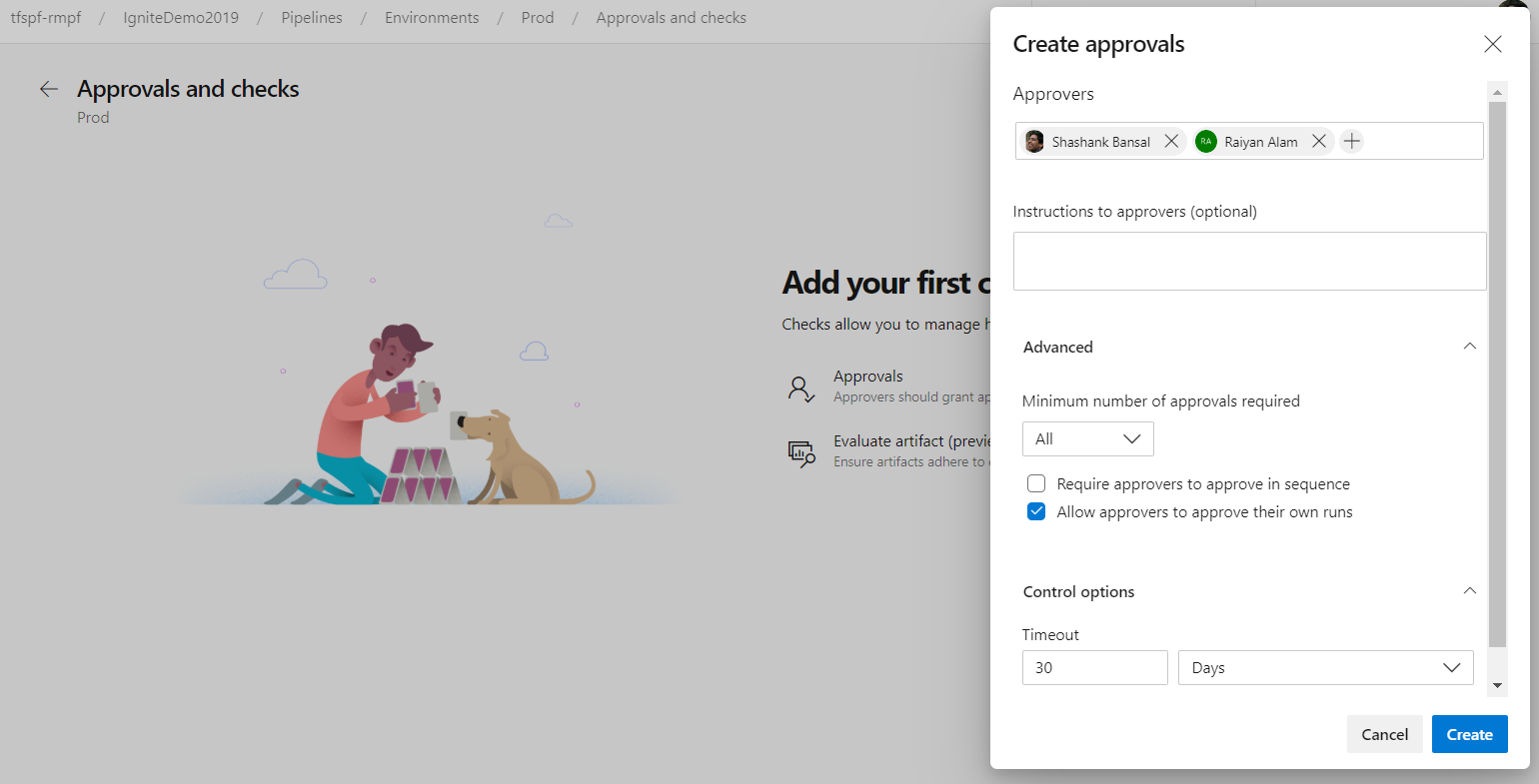Click Raiyan Alam's green RA avatar
This screenshot has height=784, width=1539.
(1206, 142)
